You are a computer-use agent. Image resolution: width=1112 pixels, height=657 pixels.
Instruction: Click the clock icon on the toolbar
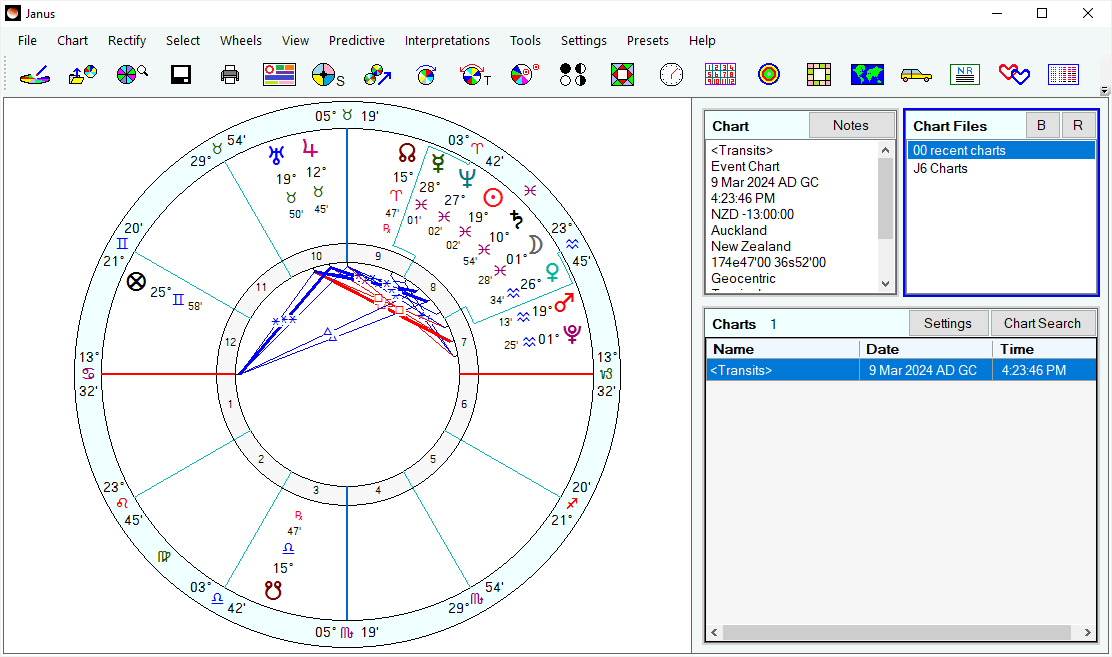pyautogui.click(x=671, y=74)
